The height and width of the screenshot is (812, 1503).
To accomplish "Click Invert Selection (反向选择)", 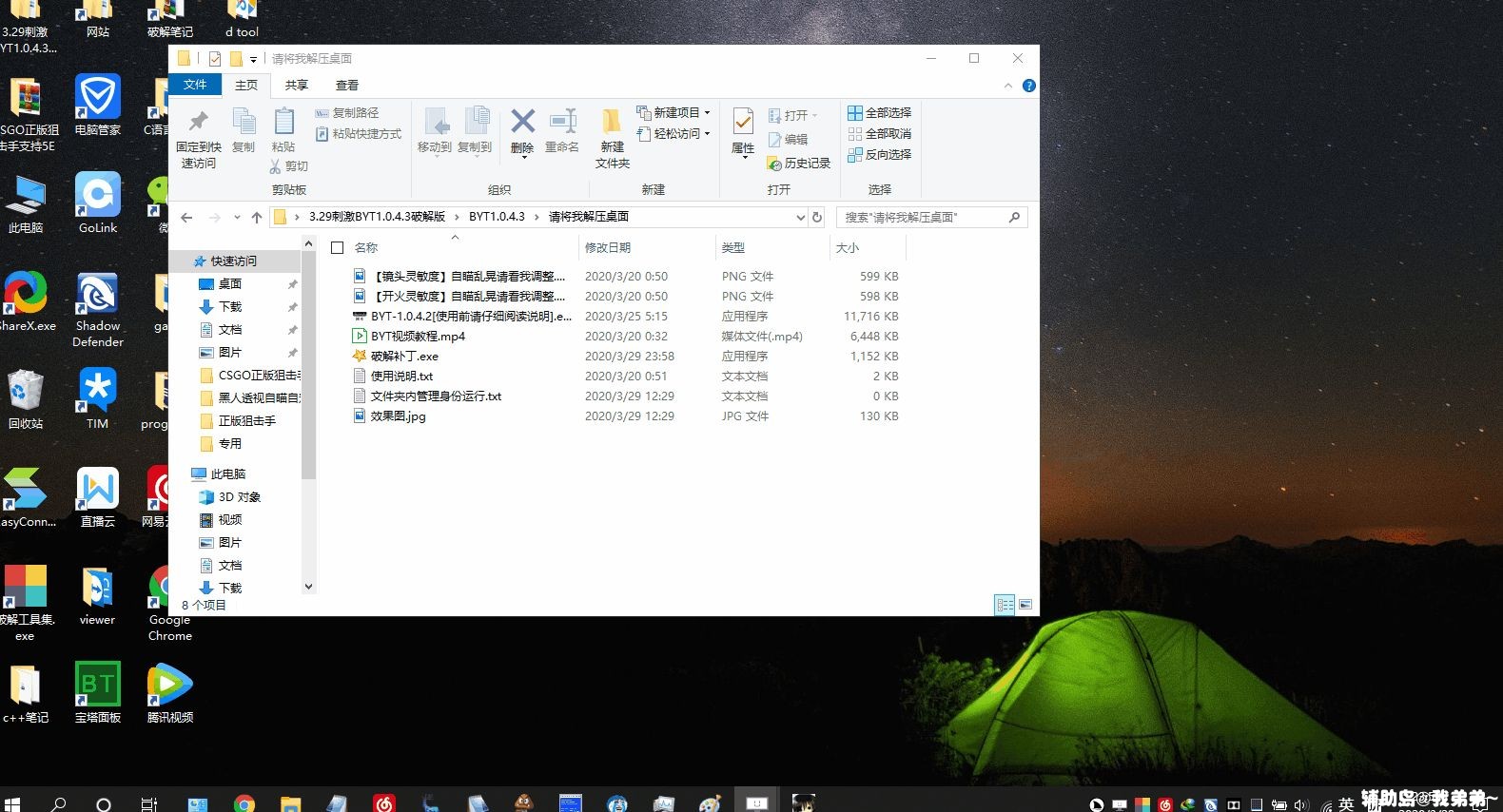I will pyautogui.click(x=880, y=154).
